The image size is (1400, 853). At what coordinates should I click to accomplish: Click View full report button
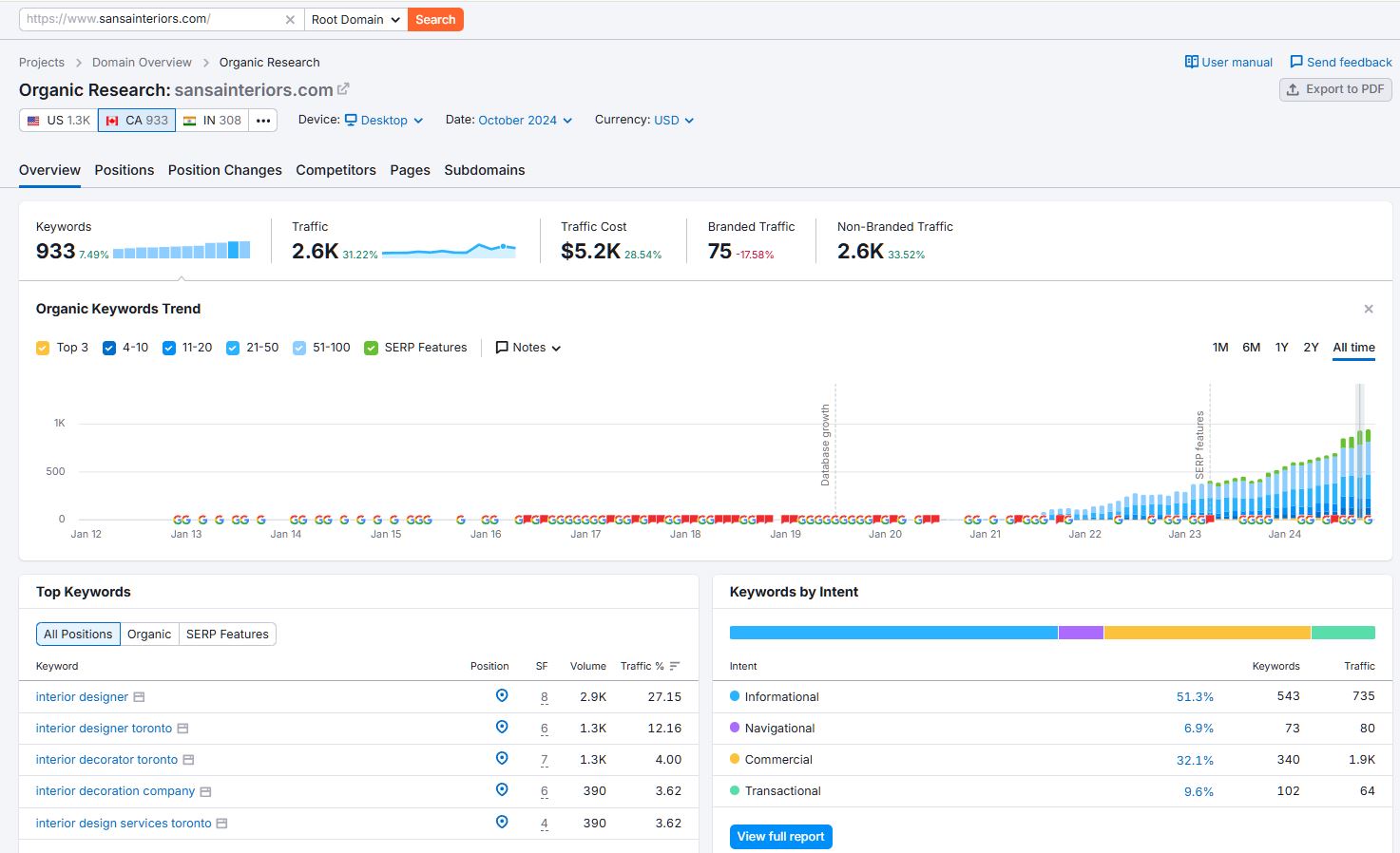point(781,837)
